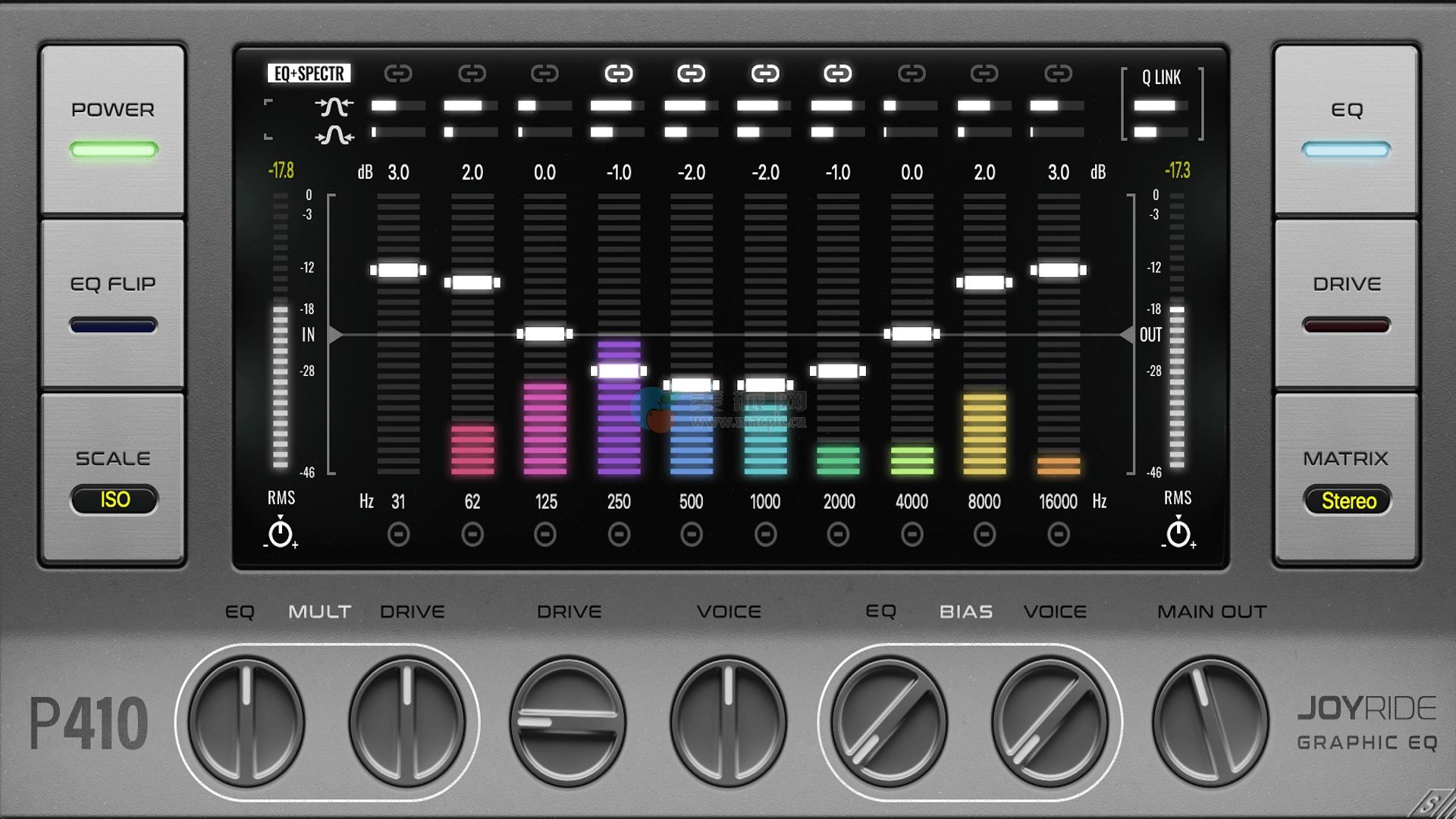This screenshot has width=1456, height=819.
Task: Click the output RMS gain knob icon
Action: point(1178,533)
